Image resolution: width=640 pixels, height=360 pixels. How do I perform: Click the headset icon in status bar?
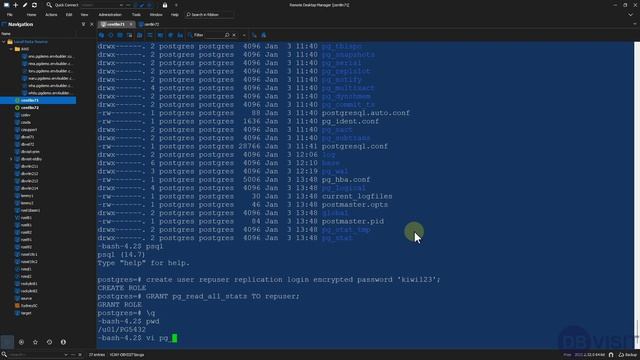tap(611, 355)
